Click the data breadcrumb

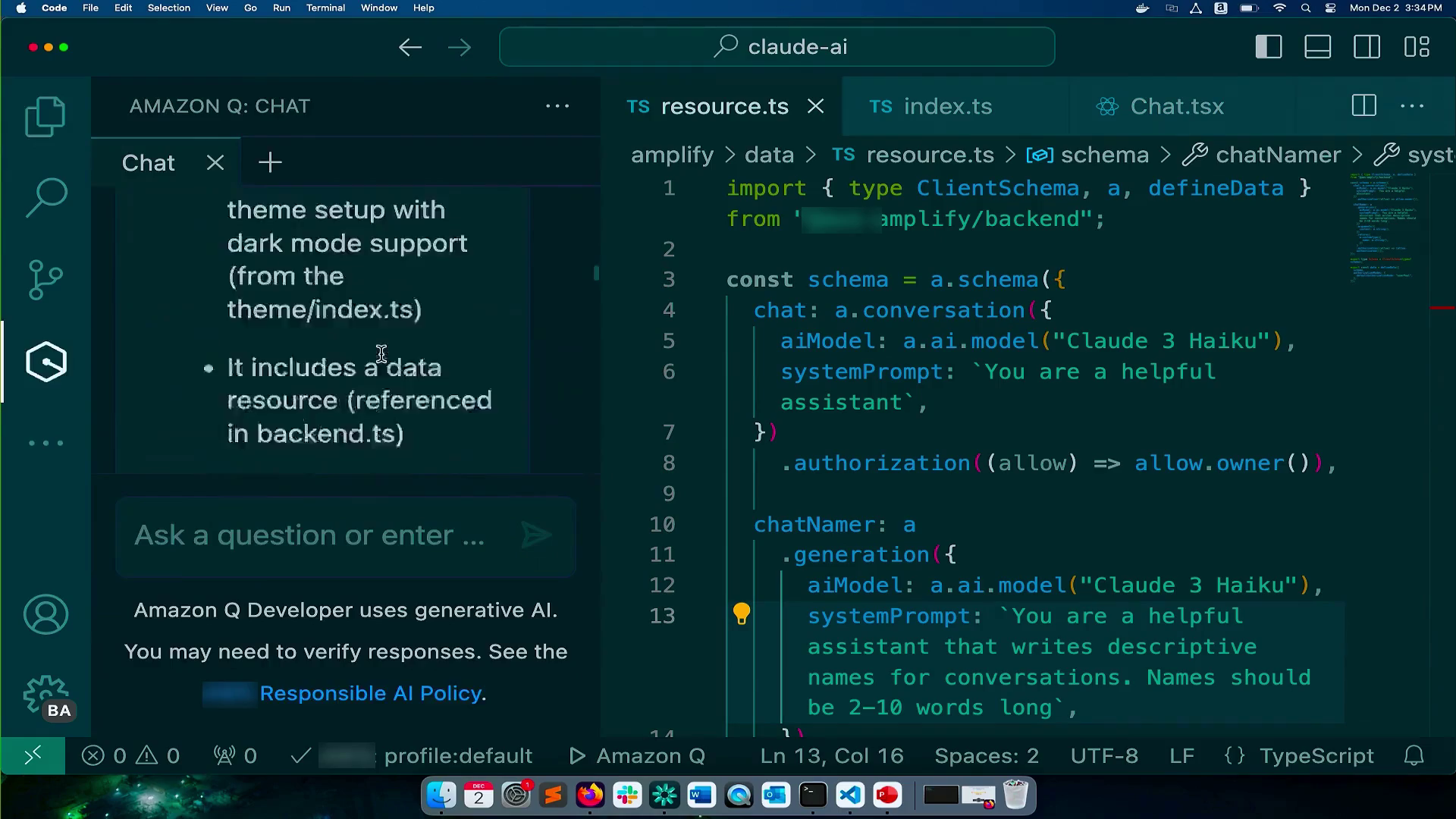pos(769,155)
